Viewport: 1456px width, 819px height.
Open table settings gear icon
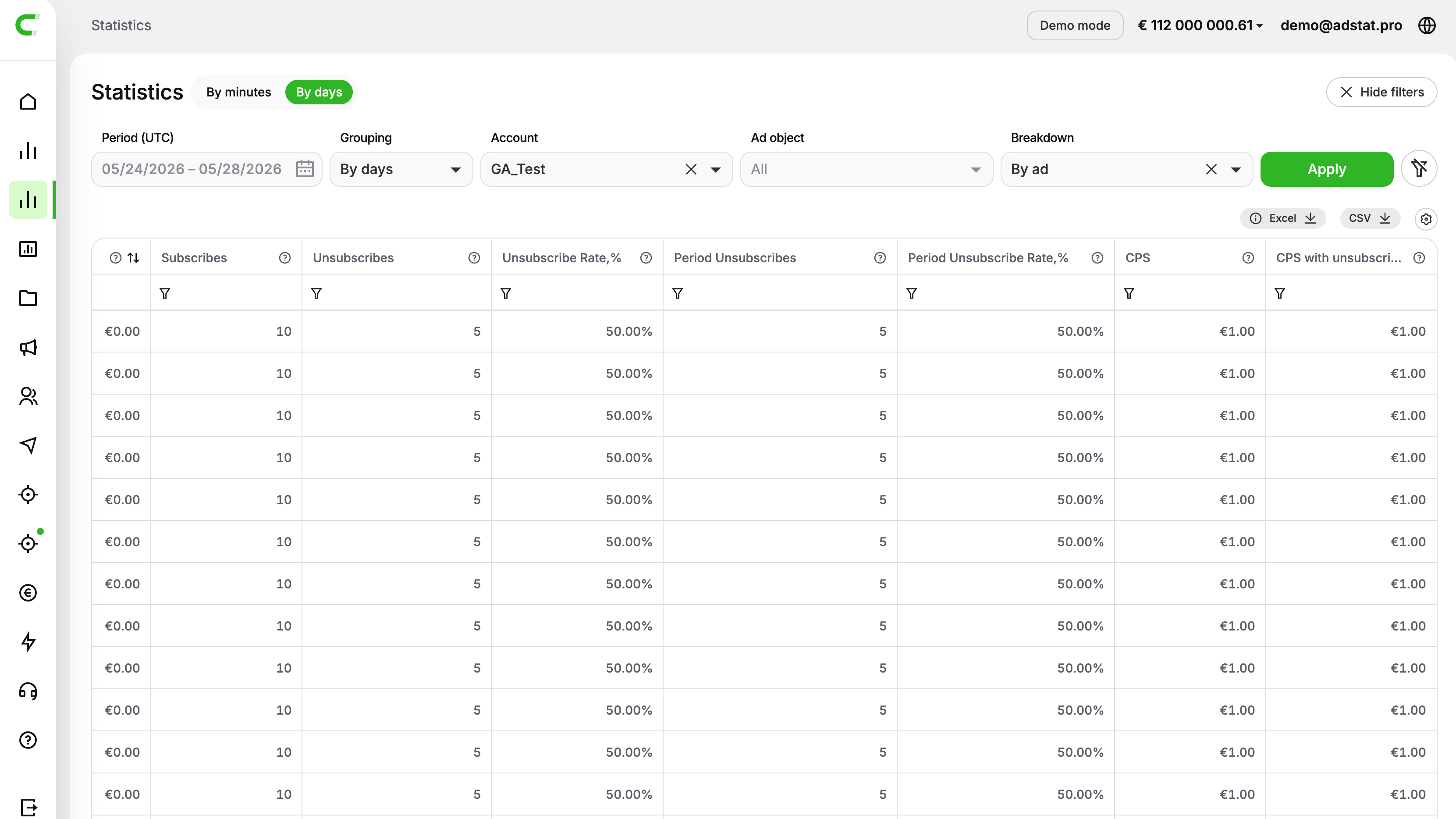point(1426,219)
